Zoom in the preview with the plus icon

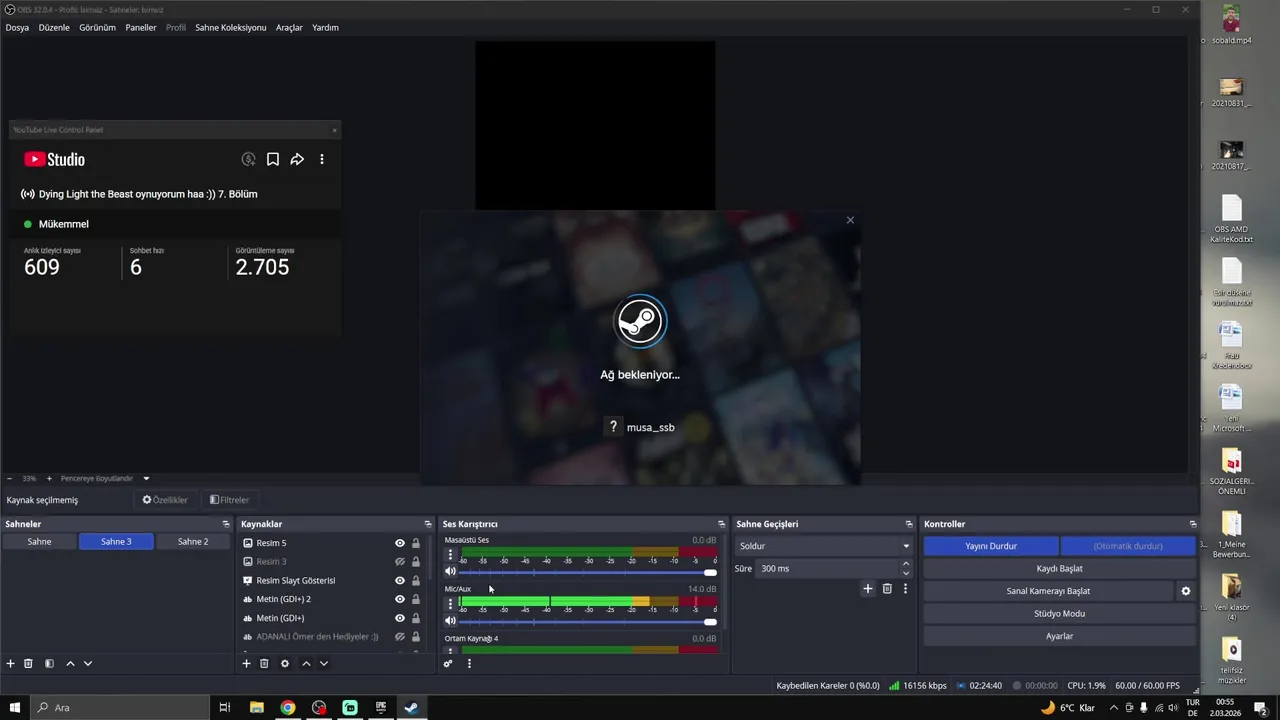50,478
